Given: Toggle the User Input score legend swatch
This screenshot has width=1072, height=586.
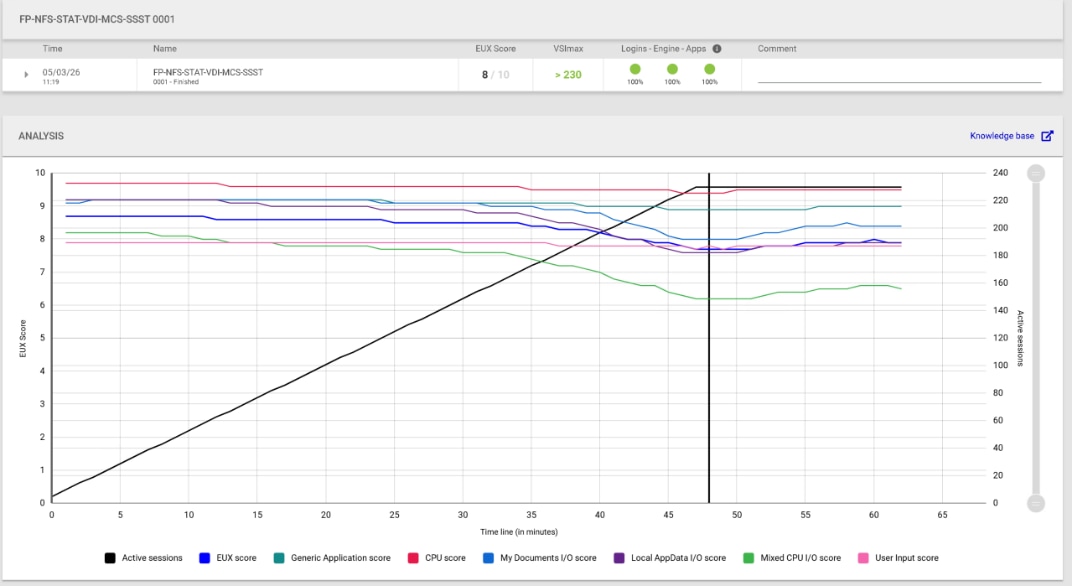Looking at the screenshot, I should coord(863,558).
